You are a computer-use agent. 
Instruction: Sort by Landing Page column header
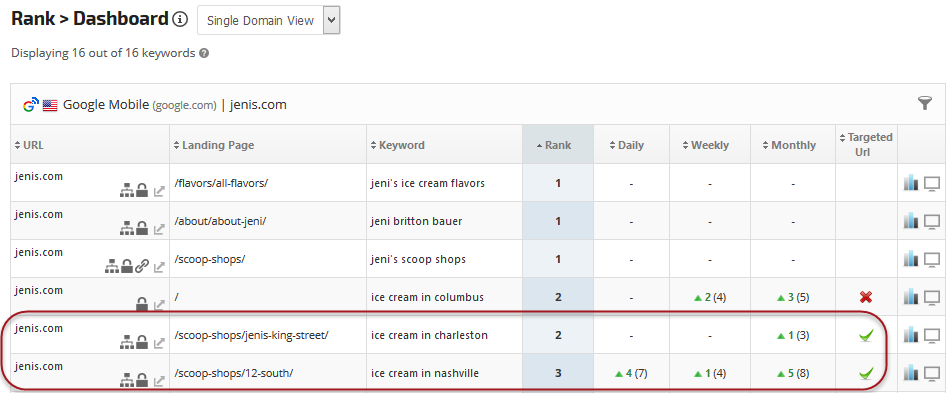click(x=214, y=145)
